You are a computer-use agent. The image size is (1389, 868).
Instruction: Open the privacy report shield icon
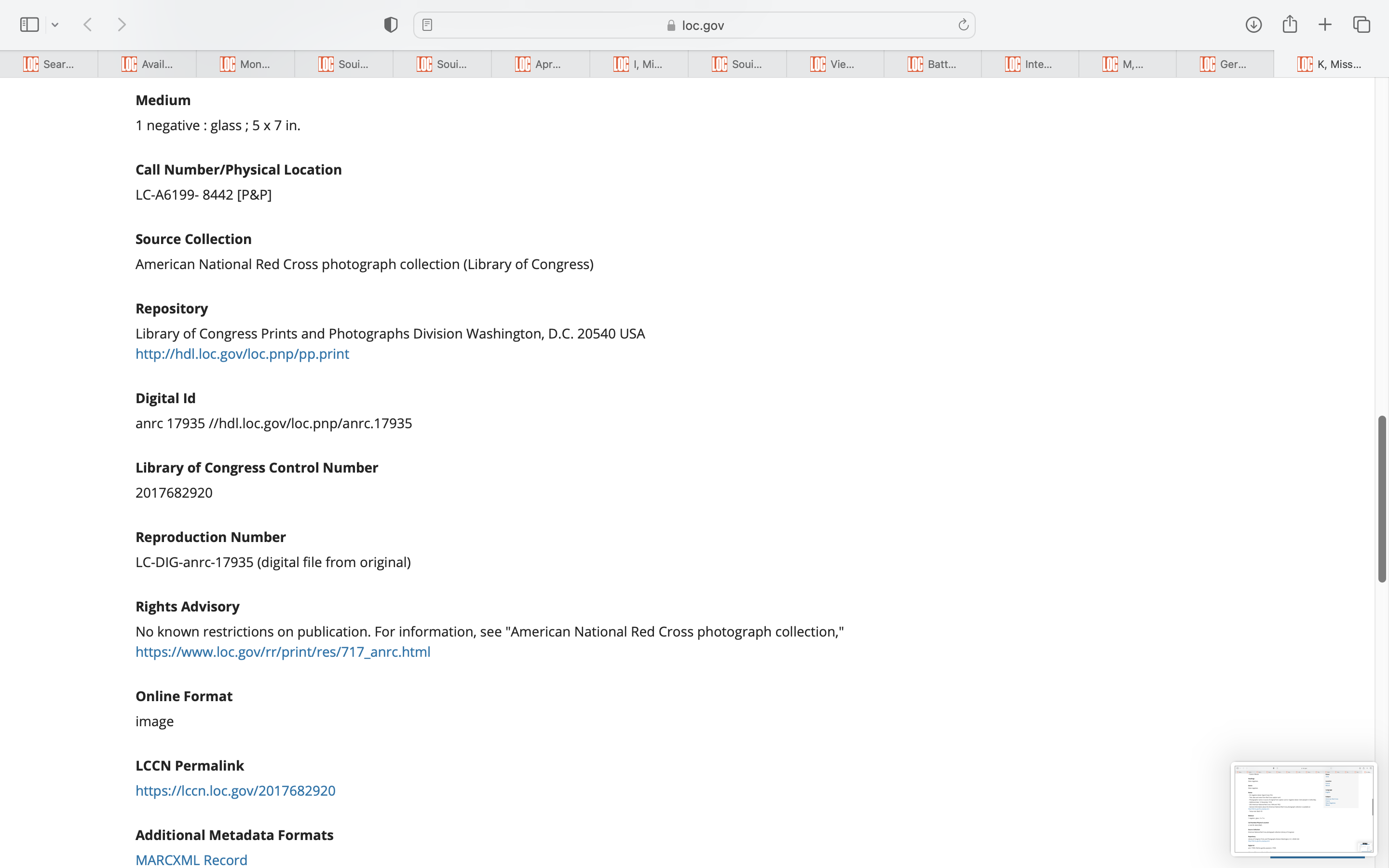pyautogui.click(x=391, y=25)
